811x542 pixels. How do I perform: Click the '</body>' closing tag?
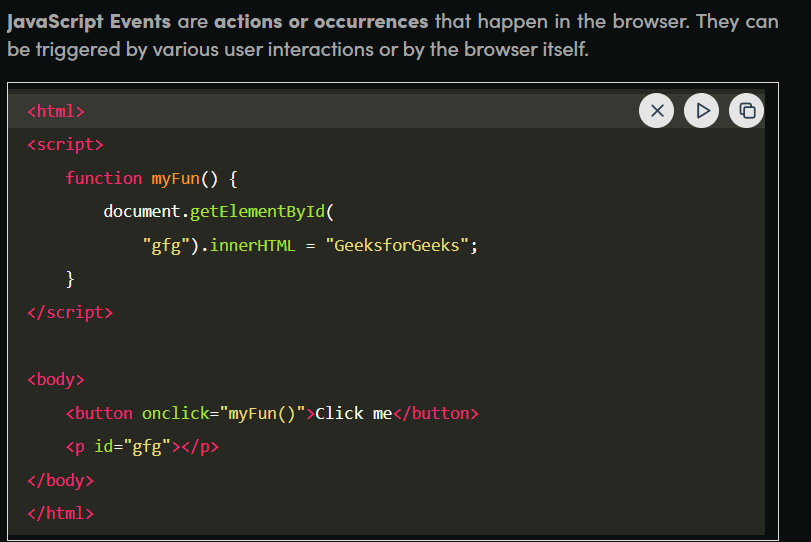(x=61, y=480)
